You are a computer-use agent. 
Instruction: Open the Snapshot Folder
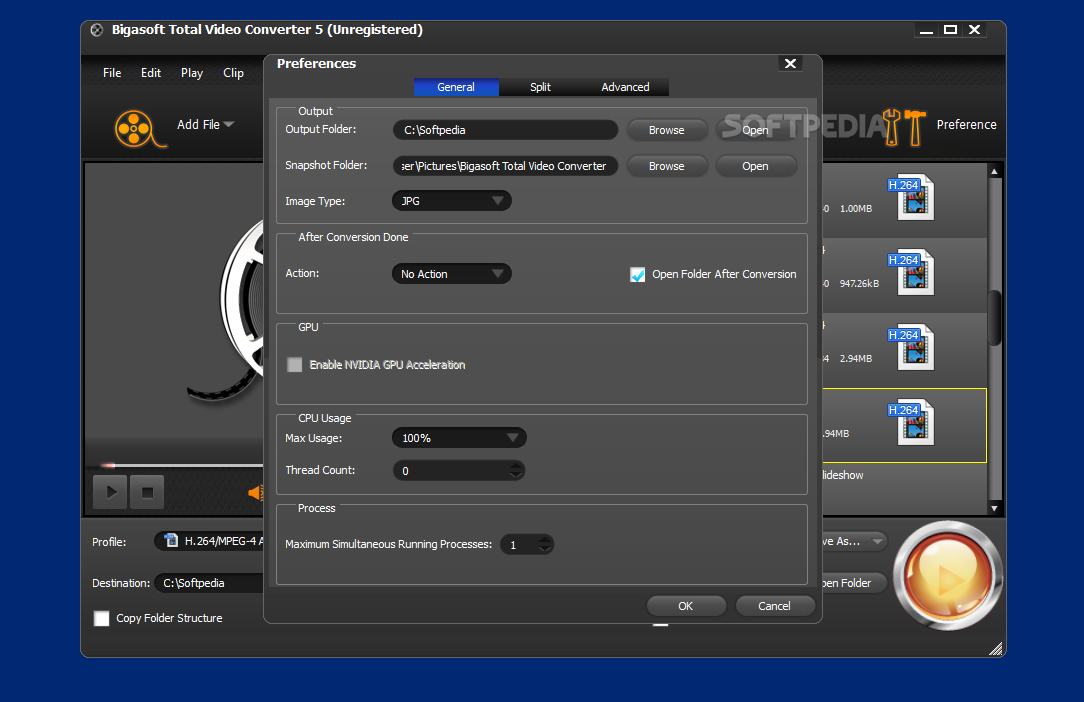(755, 166)
